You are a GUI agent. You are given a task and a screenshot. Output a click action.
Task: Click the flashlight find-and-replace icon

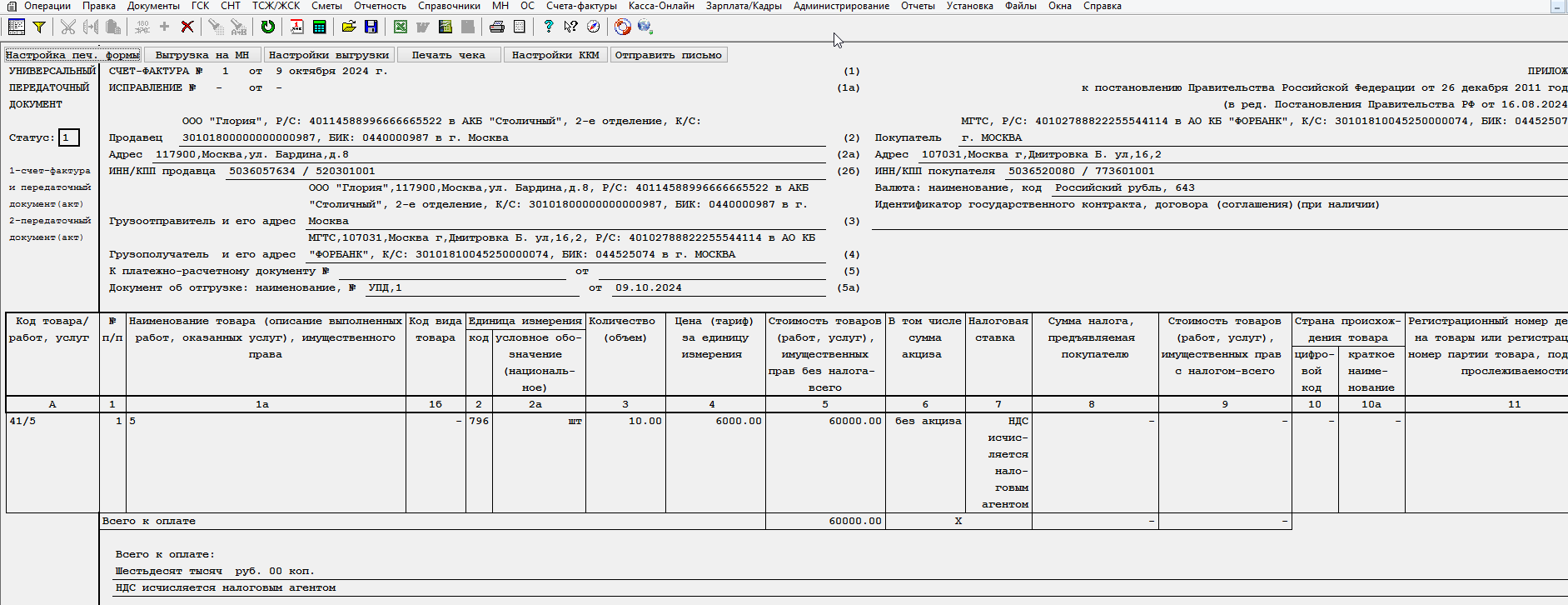click(x=238, y=27)
